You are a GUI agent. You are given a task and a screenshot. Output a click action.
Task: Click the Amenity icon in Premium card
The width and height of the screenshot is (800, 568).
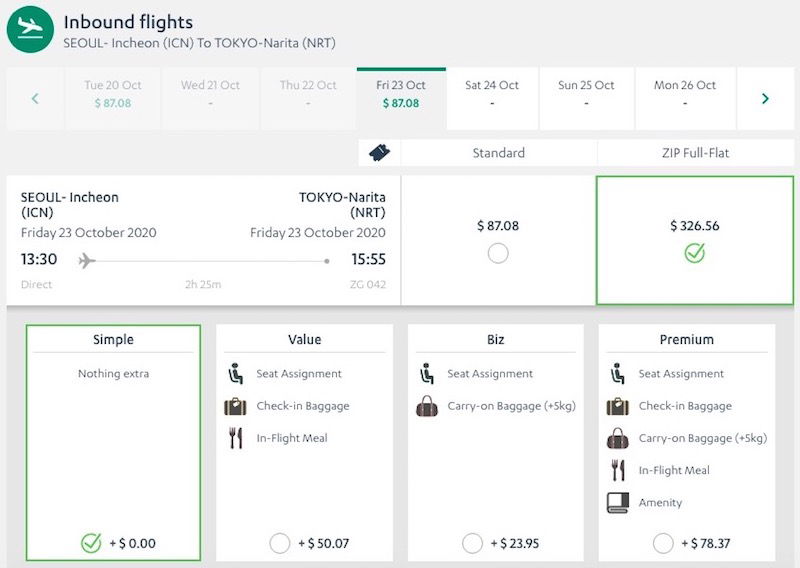click(618, 502)
